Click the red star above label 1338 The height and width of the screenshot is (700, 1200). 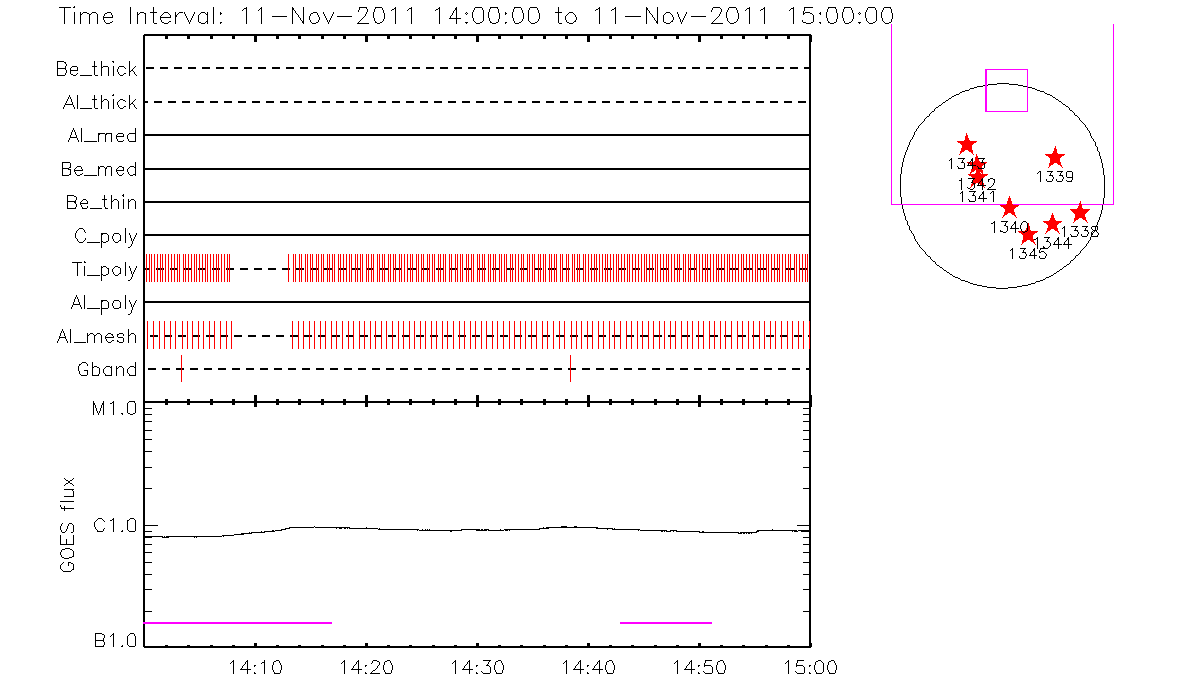click(1080, 212)
